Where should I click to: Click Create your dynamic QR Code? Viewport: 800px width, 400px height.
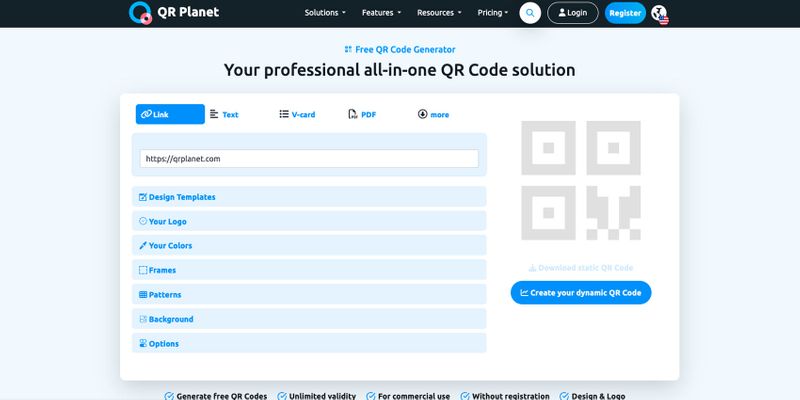pos(581,293)
